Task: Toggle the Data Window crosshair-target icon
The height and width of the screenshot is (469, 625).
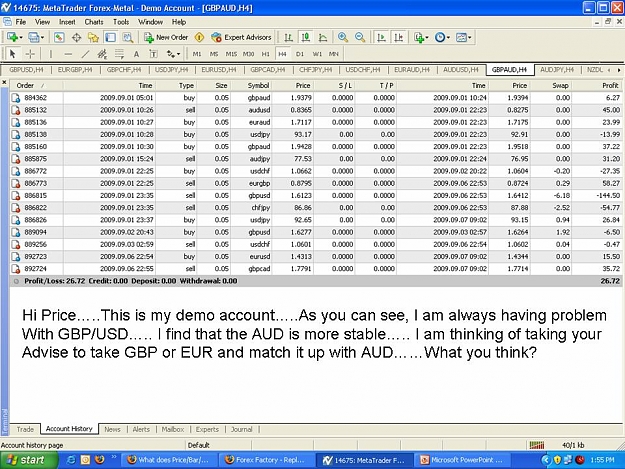Action: [76, 37]
